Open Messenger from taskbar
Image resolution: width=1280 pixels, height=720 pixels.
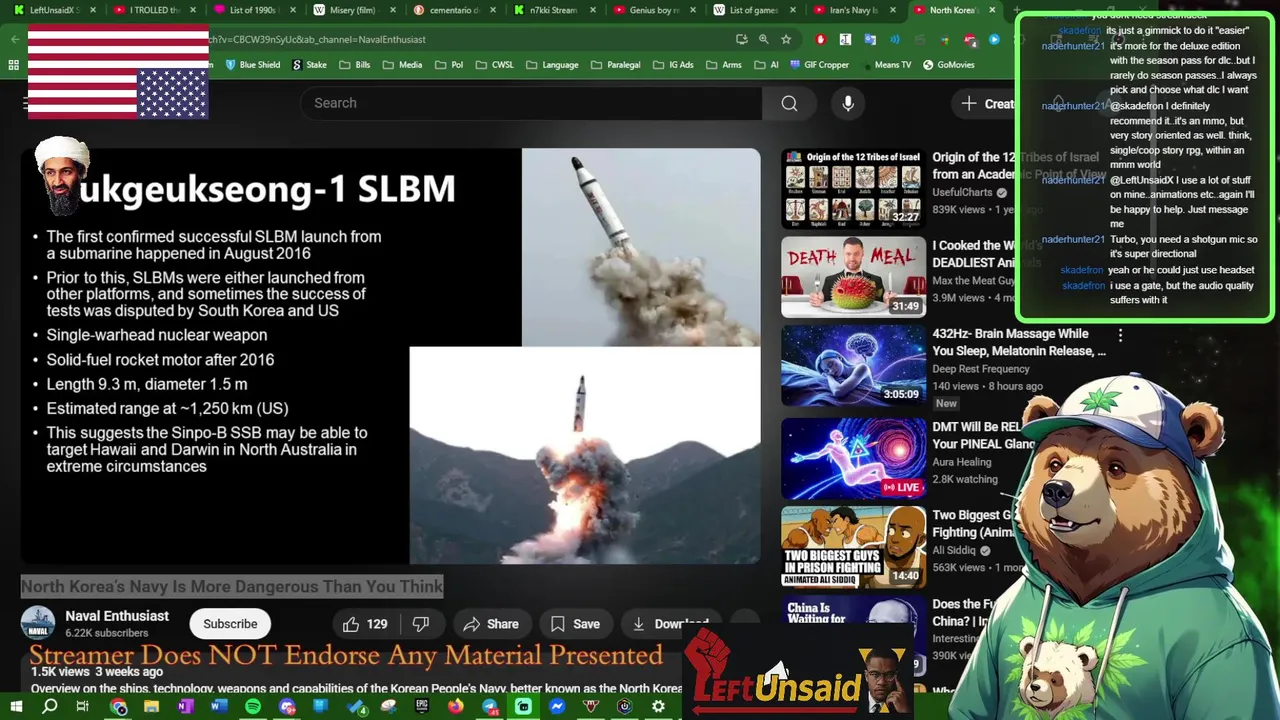pos(557,707)
